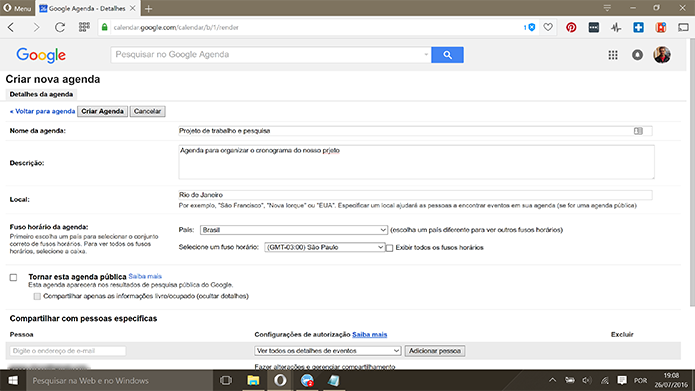Click the Google logo
This screenshot has width=695, height=391.
click(41, 55)
